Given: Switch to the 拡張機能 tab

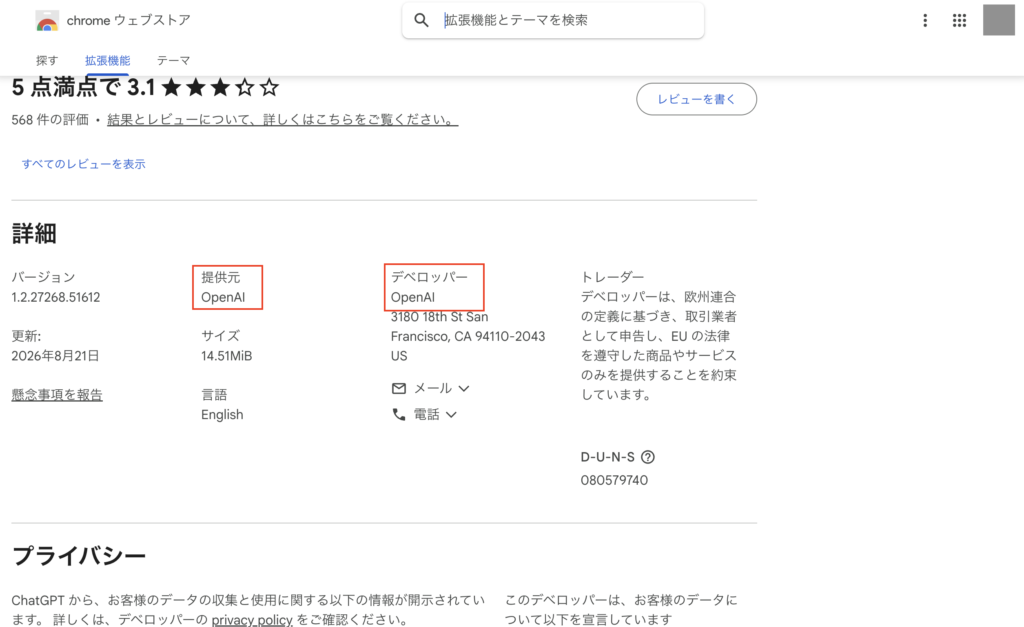Looking at the screenshot, I should [x=107, y=60].
